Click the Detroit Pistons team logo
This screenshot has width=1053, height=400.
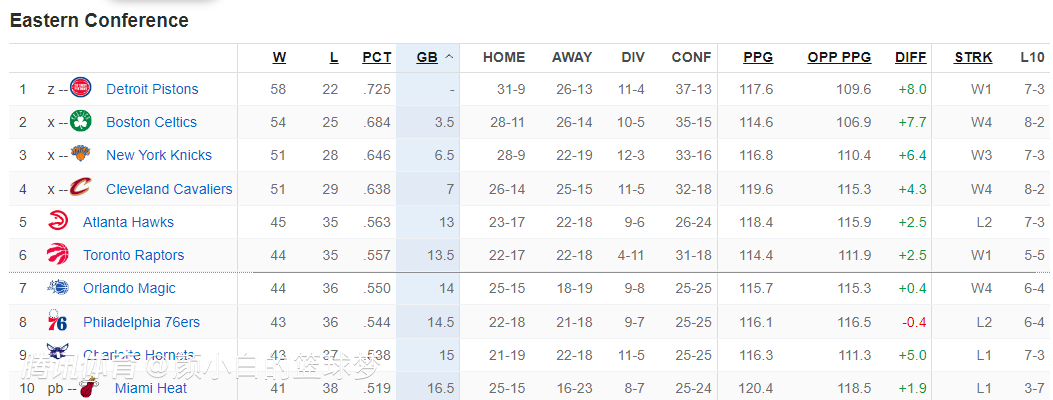click(81, 89)
